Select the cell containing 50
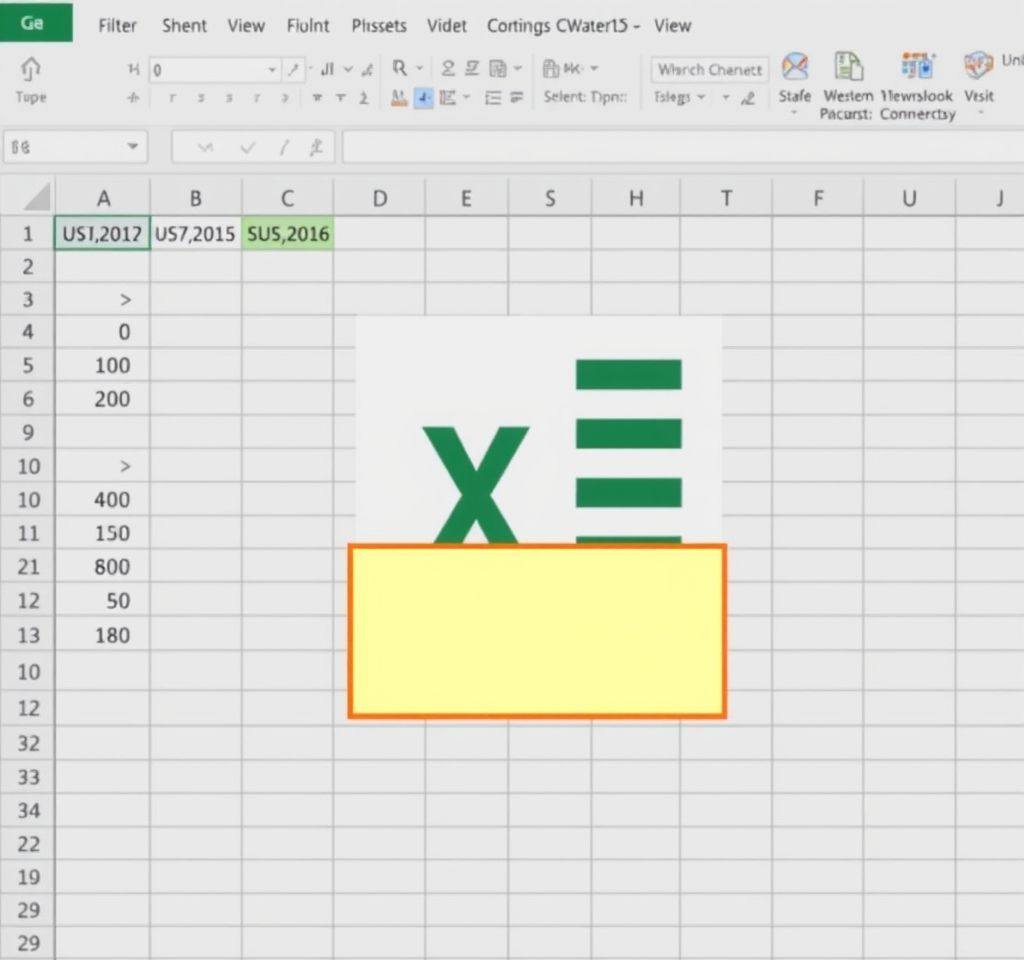This screenshot has width=1024, height=960. (x=103, y=600)
